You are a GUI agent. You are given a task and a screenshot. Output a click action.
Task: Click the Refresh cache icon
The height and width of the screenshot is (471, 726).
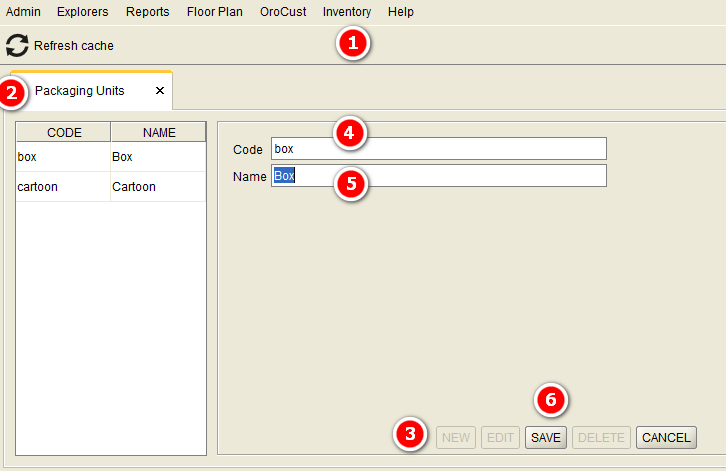(17, 45)
